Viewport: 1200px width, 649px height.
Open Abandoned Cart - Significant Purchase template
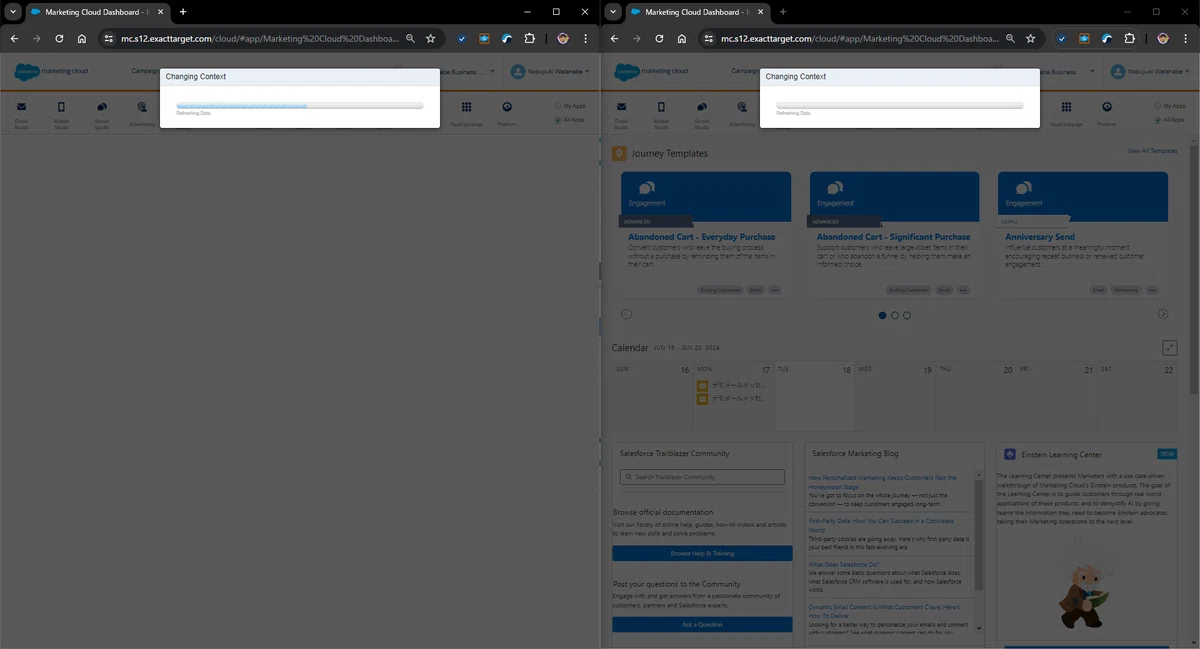click(893, 237)
